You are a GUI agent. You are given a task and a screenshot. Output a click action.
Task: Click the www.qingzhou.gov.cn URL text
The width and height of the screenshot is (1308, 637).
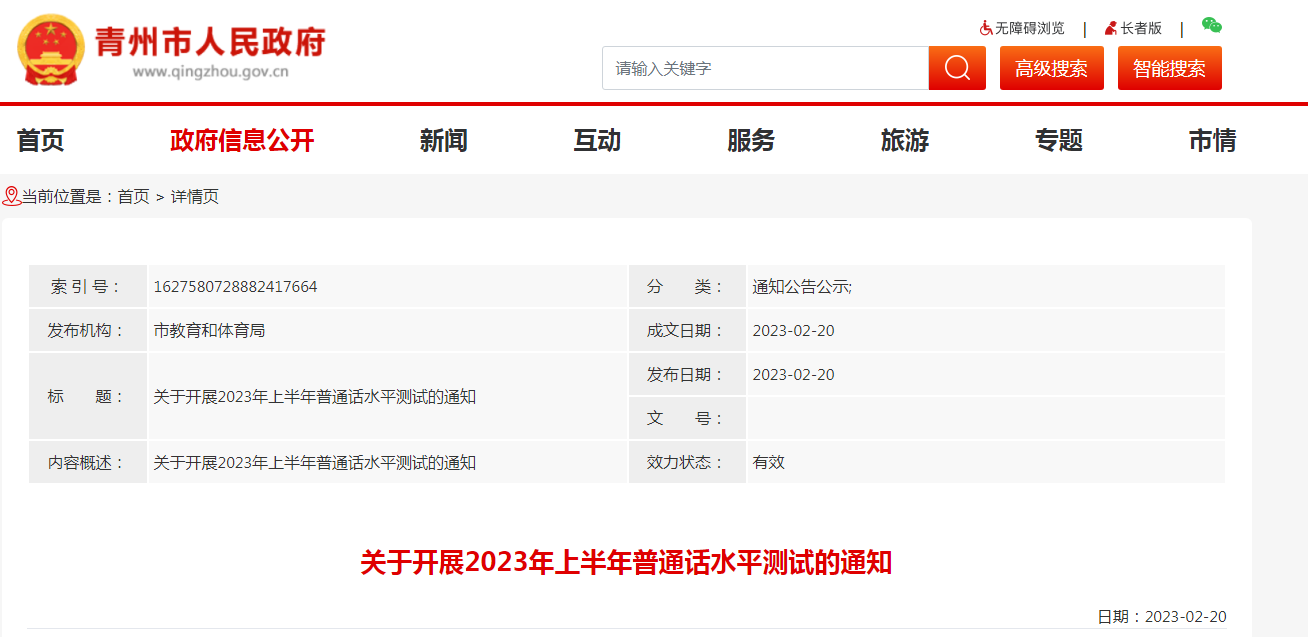coord(211,71)
